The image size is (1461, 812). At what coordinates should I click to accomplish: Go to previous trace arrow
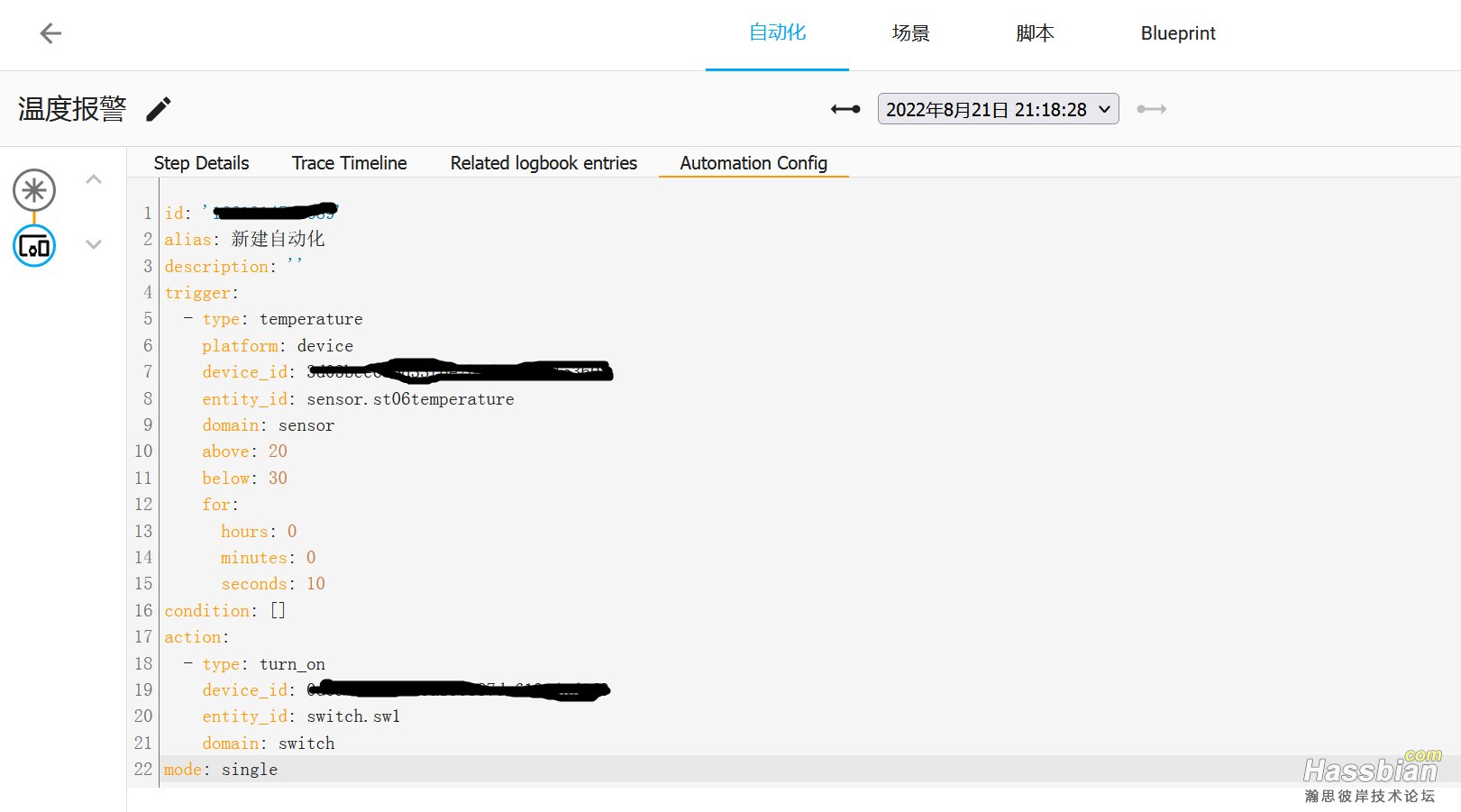coord(845,109)
